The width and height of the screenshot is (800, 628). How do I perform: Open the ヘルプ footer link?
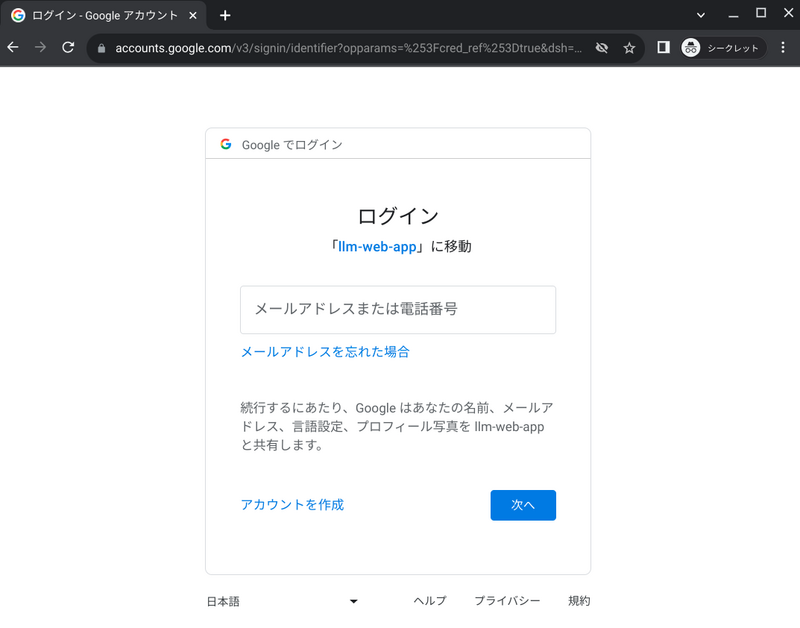[x=430, y=601]
